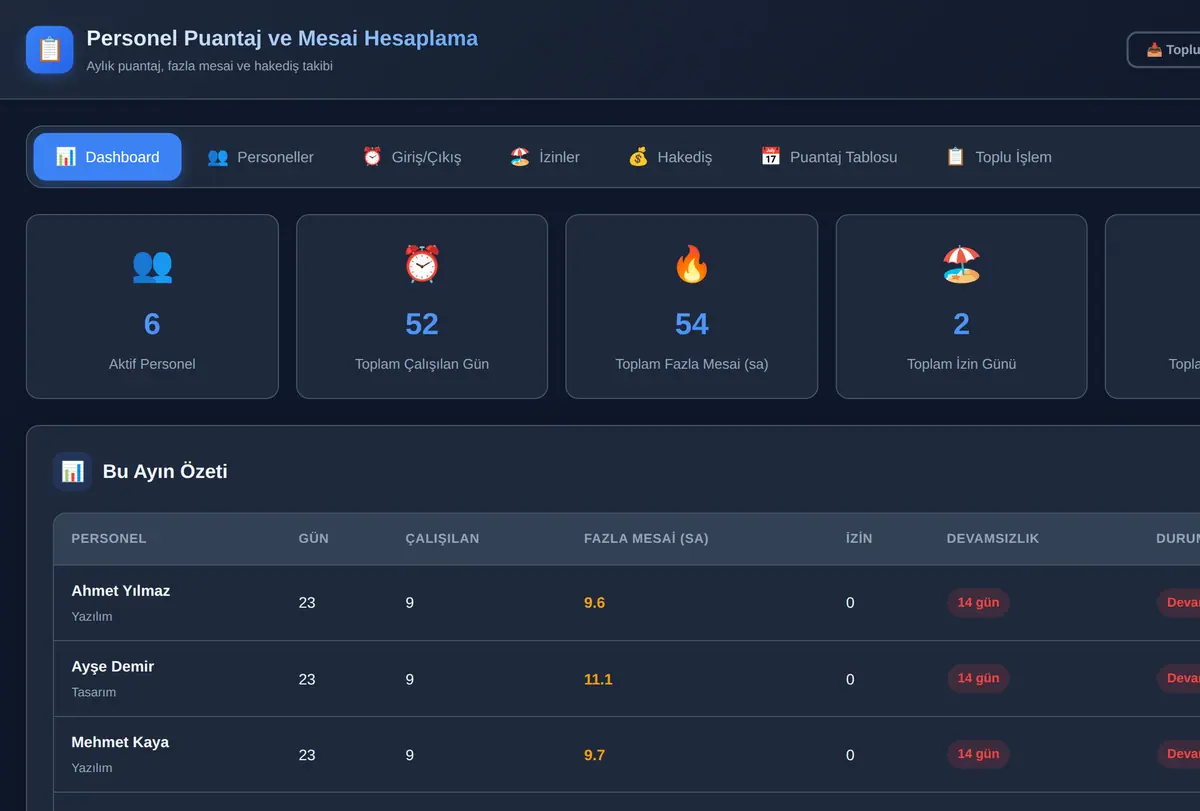Click the Toplam Çalışılan Gün value 52
This screenshot has width=1200, height=811.
tap(422, 324)
